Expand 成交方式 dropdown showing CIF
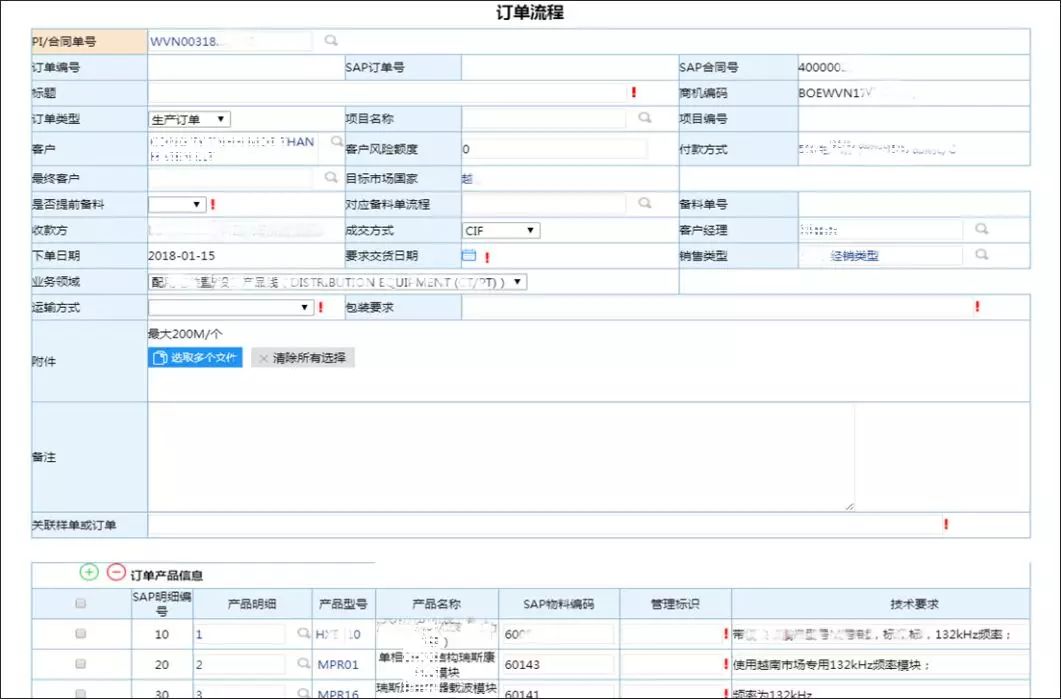 tap(500, 231)
